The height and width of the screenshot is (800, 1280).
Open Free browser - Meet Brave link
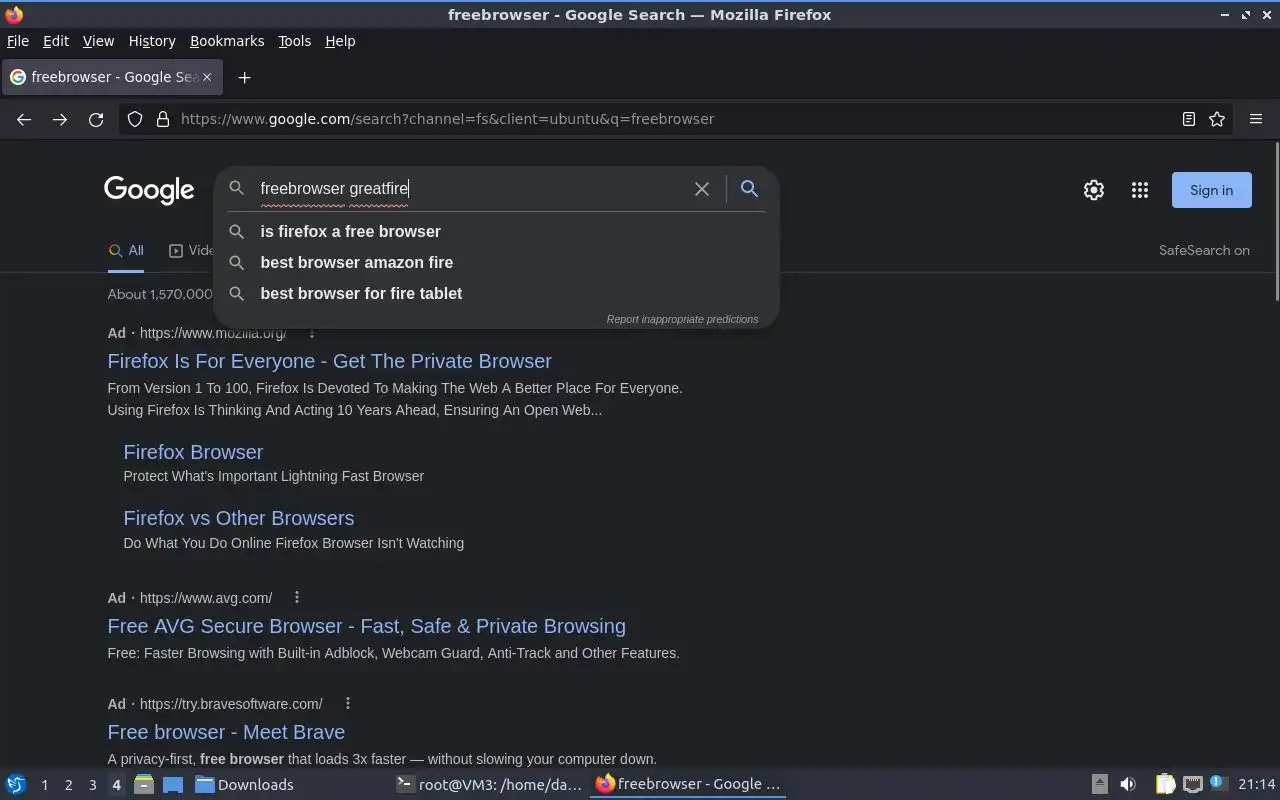pyautogui.click(x=226, y=732)
